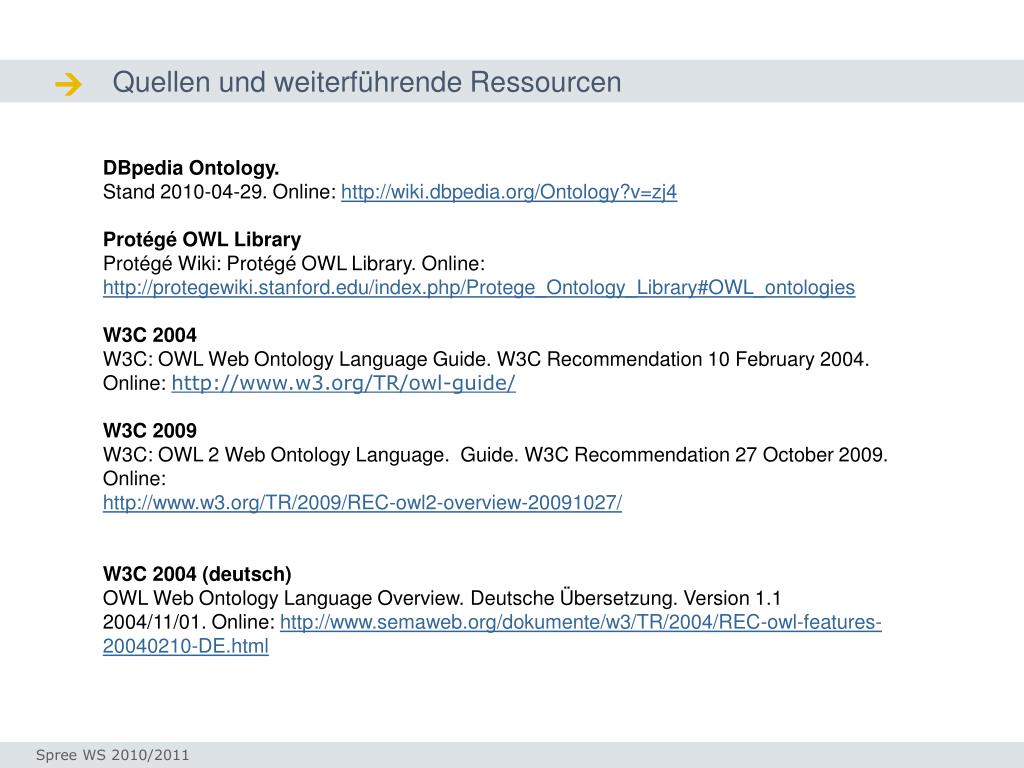Open the protegewiki.stanford.edu Ontology Library link
The image size is (1024, 768).
pyautogui.click(x=479, y=287)
